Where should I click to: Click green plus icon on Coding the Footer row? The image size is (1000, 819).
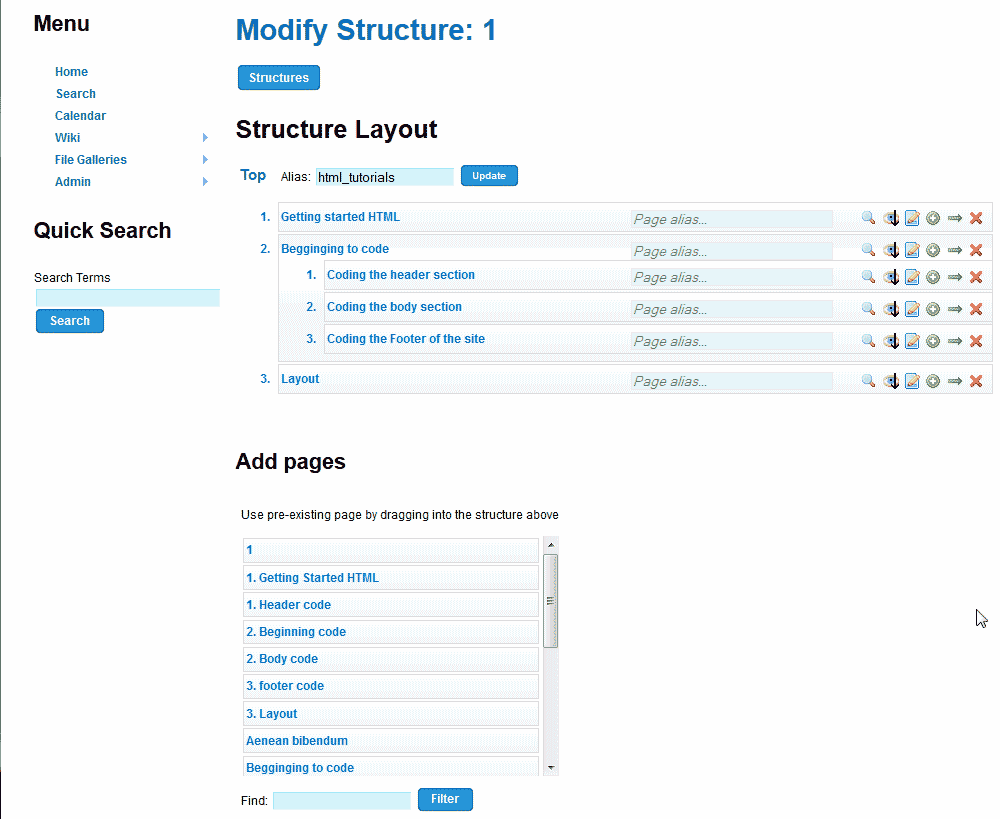coord(933,341)
